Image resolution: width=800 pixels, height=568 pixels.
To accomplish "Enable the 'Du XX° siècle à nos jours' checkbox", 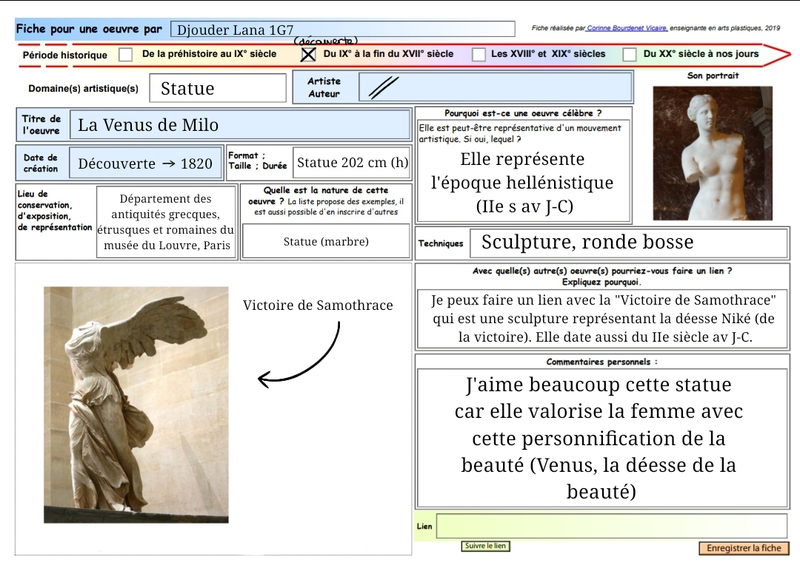I will pos(630,54).
